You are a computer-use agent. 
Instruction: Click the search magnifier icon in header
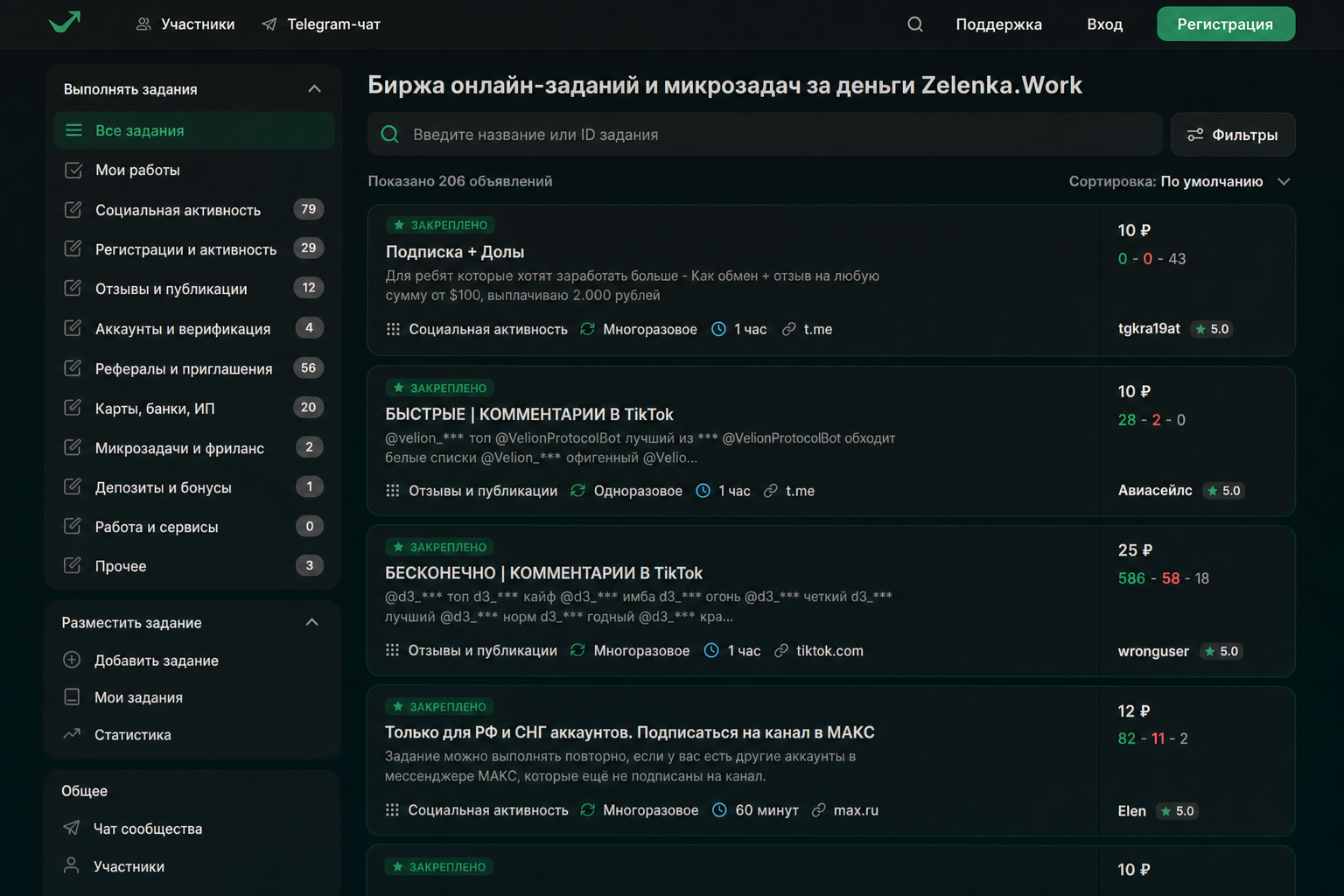click(915, 24)
